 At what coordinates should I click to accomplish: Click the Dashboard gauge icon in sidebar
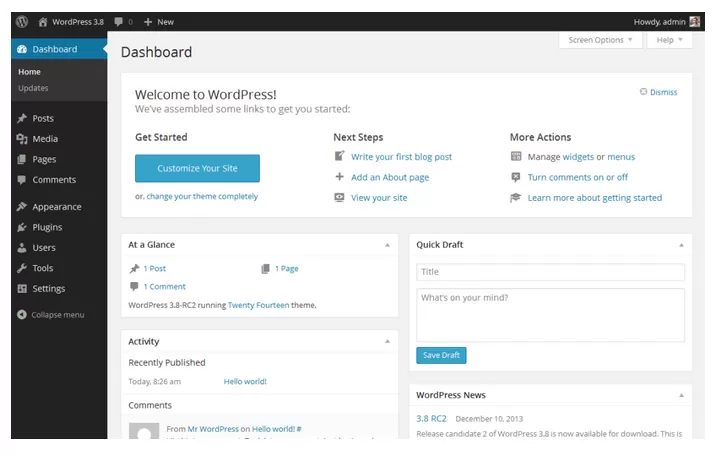(22, 49)
